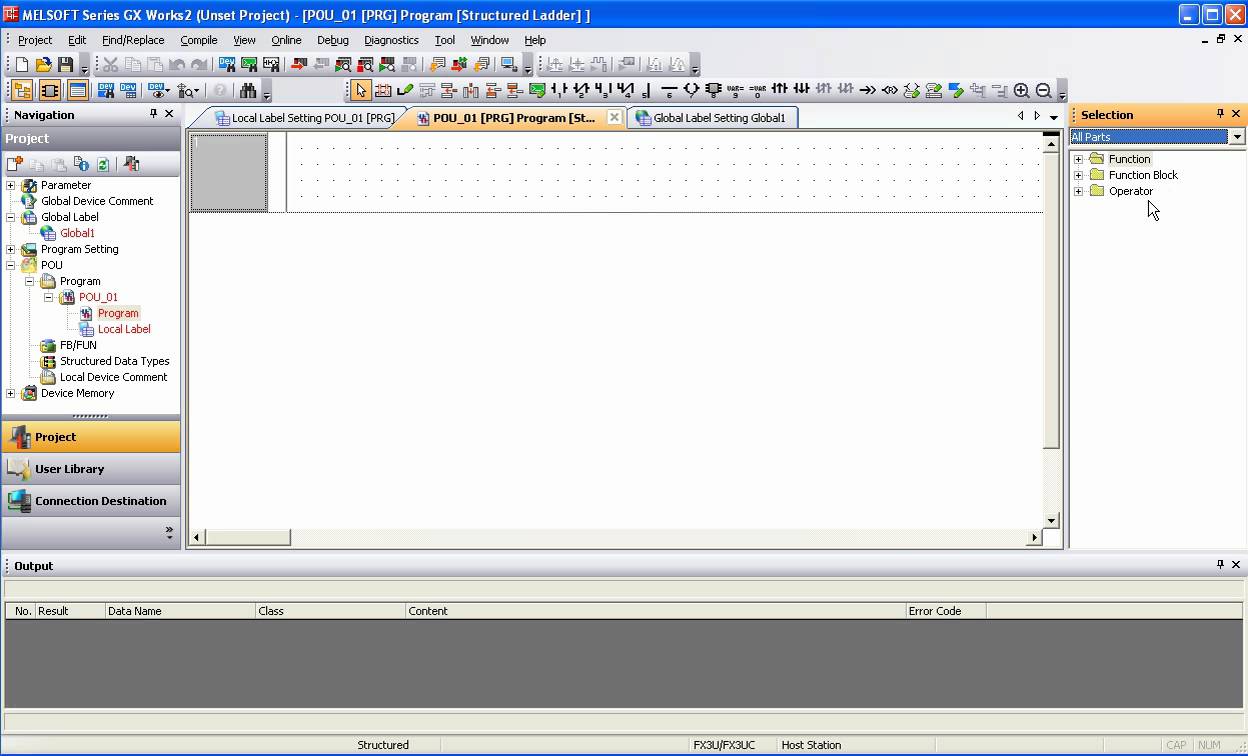1248x756 pixels.
Task: Expand the Function folder in Selection
Action: [x=1078, y=159]
